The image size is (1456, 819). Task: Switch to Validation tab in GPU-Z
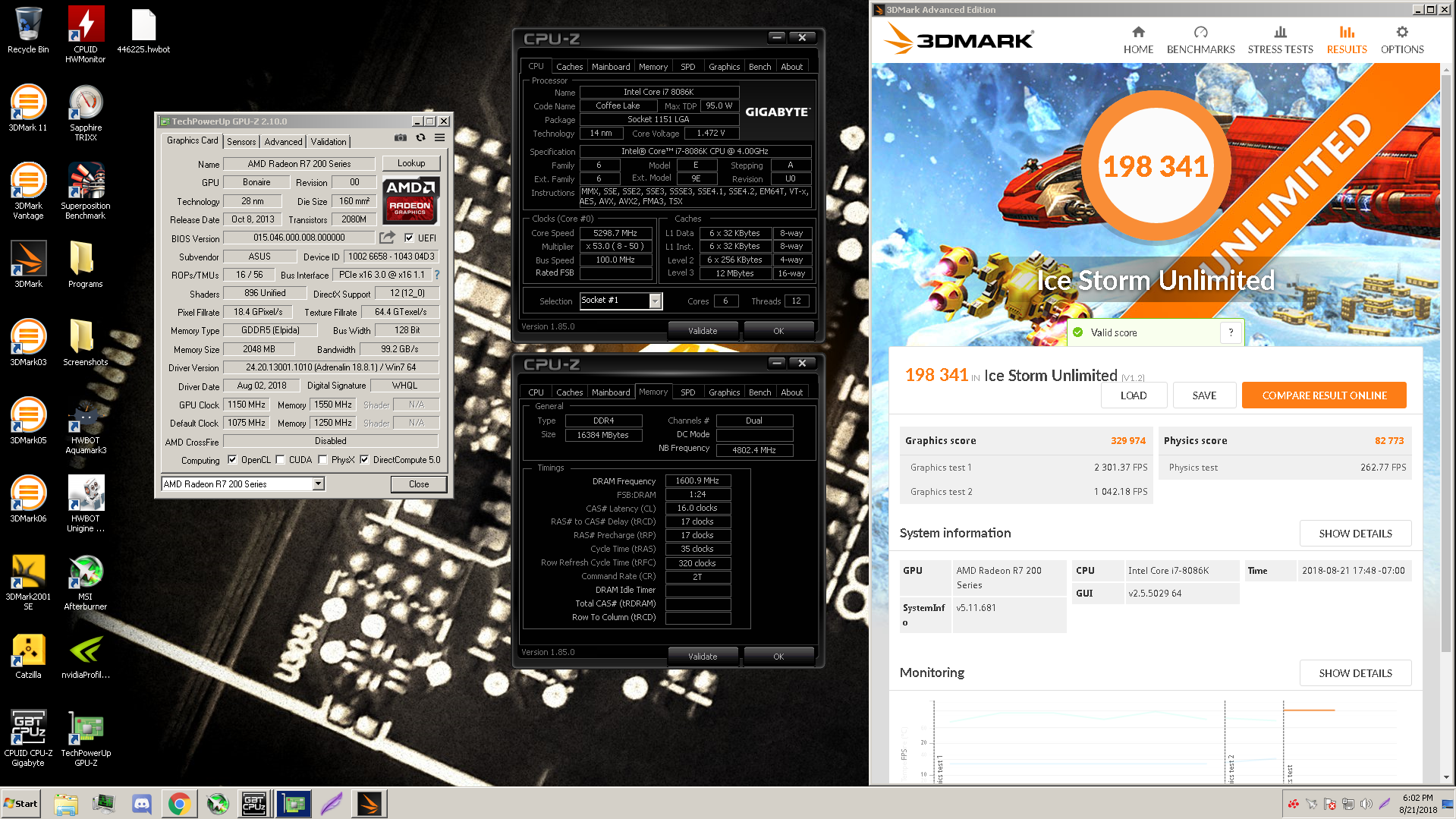[329, 142]
